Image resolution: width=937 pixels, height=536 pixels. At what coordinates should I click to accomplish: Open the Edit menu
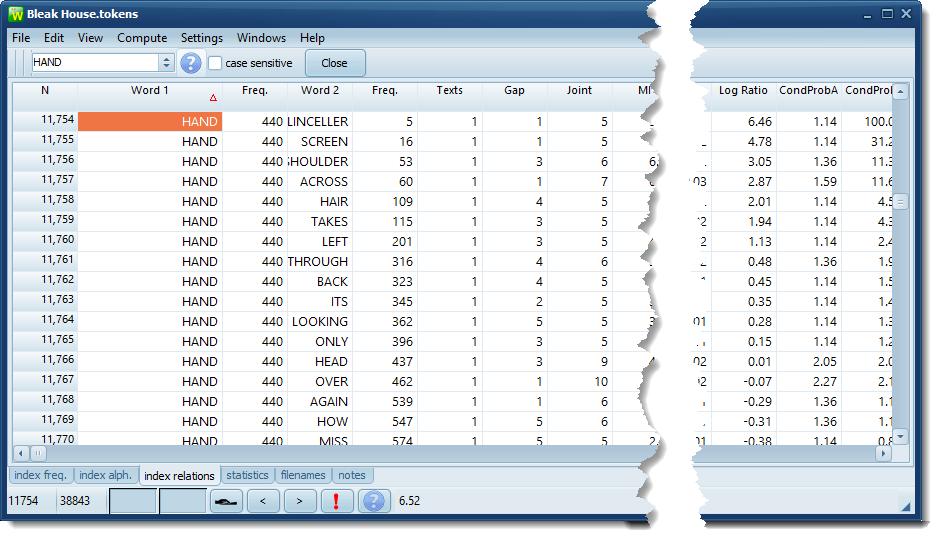click(x=54, y=38)
